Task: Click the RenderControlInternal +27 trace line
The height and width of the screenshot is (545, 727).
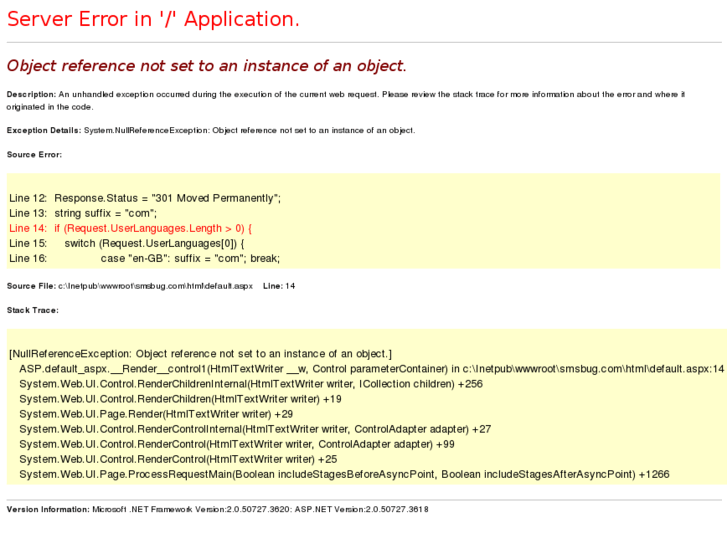Action: (x=255, y=429)
